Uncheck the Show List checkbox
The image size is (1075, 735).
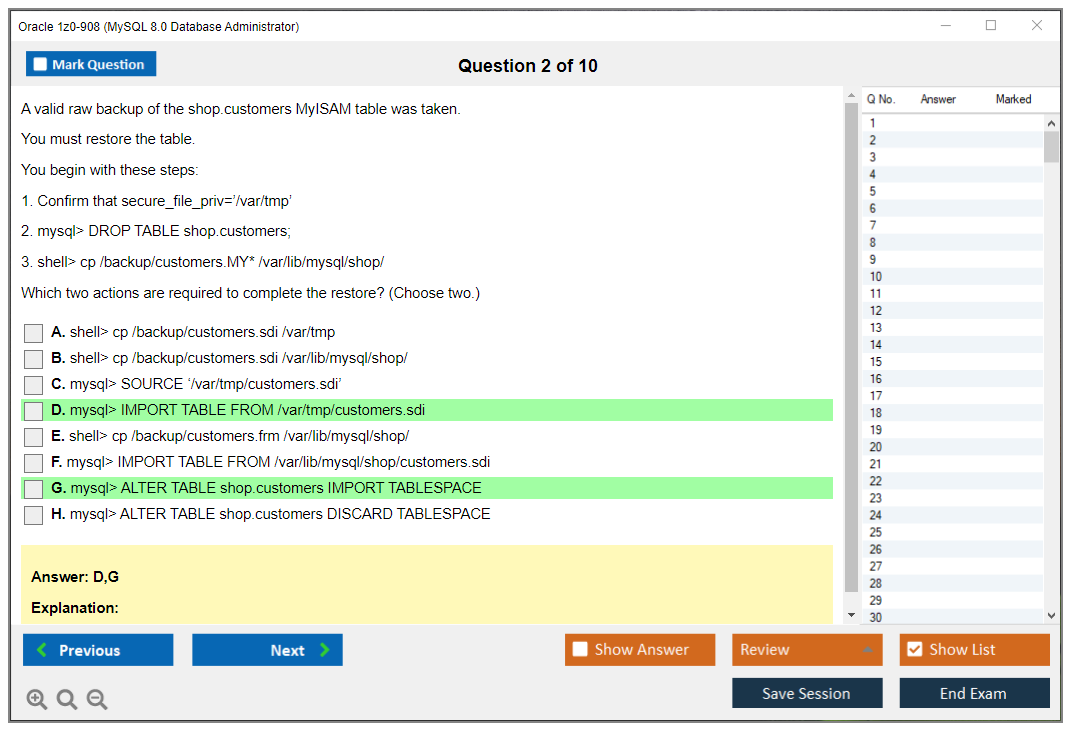point(914,649)
